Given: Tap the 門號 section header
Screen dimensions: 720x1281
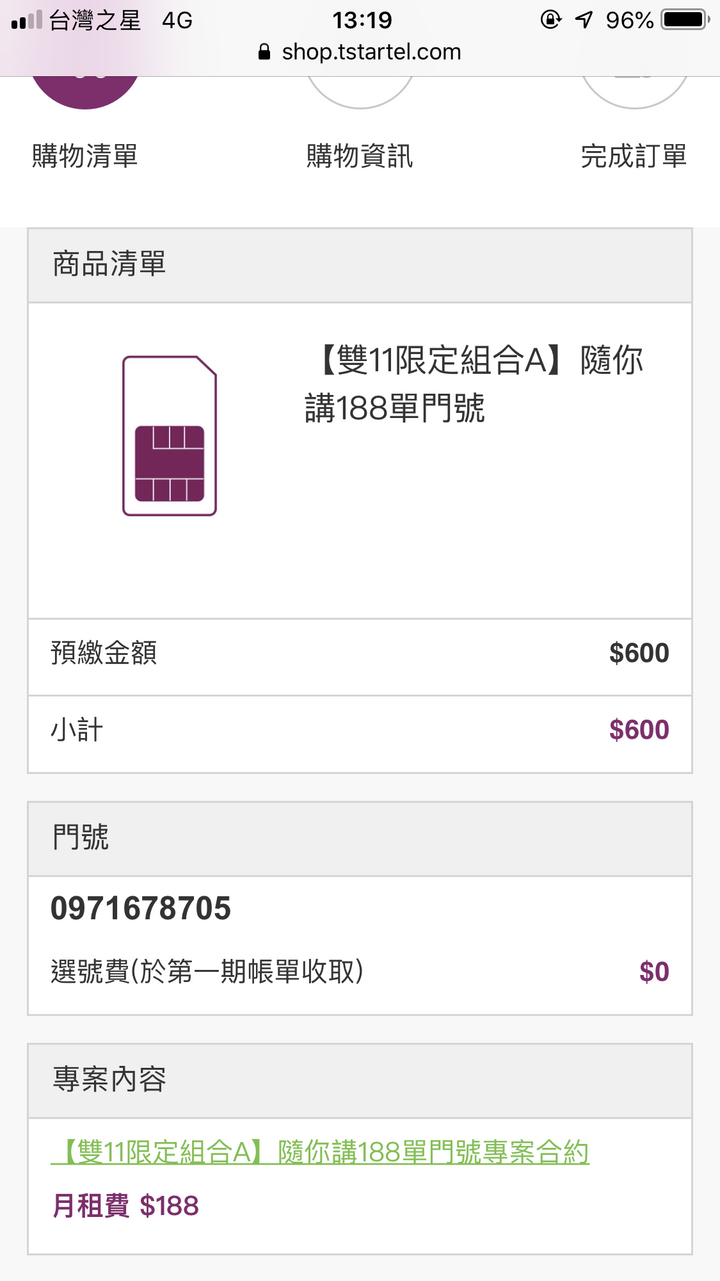Looking at the screenshot, I should point(360,838).
